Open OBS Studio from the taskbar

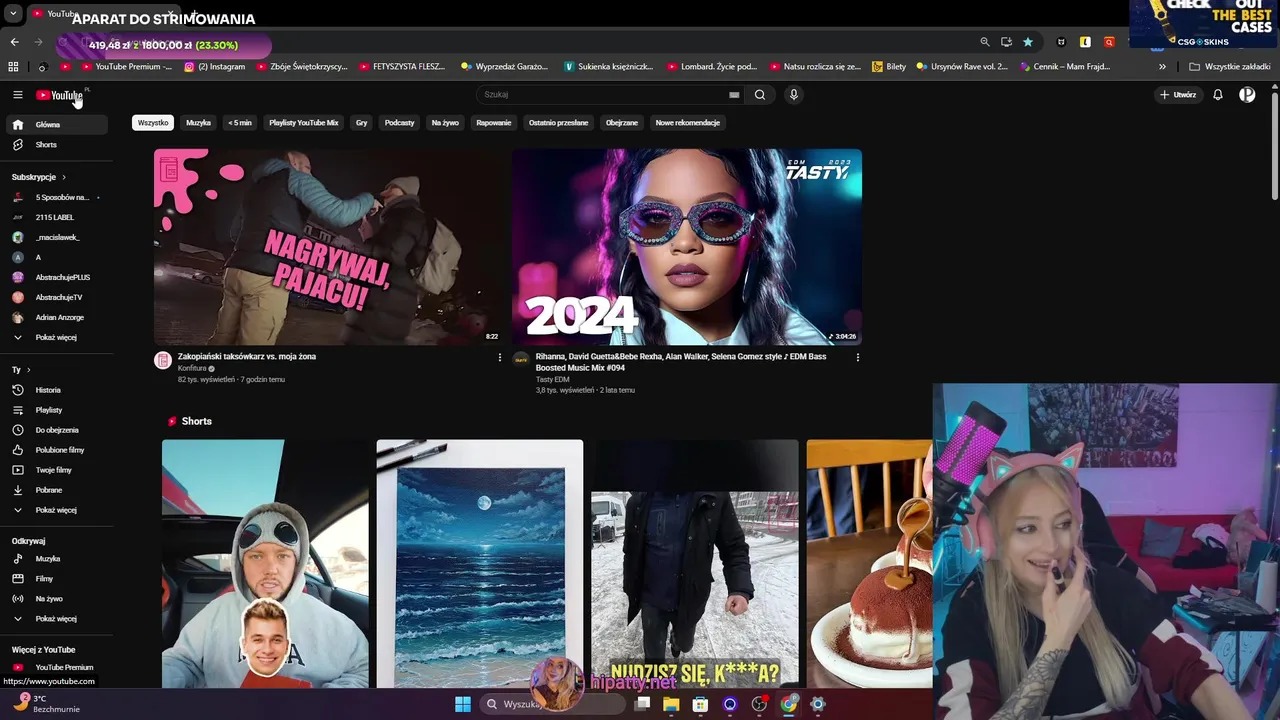[760, 704]
